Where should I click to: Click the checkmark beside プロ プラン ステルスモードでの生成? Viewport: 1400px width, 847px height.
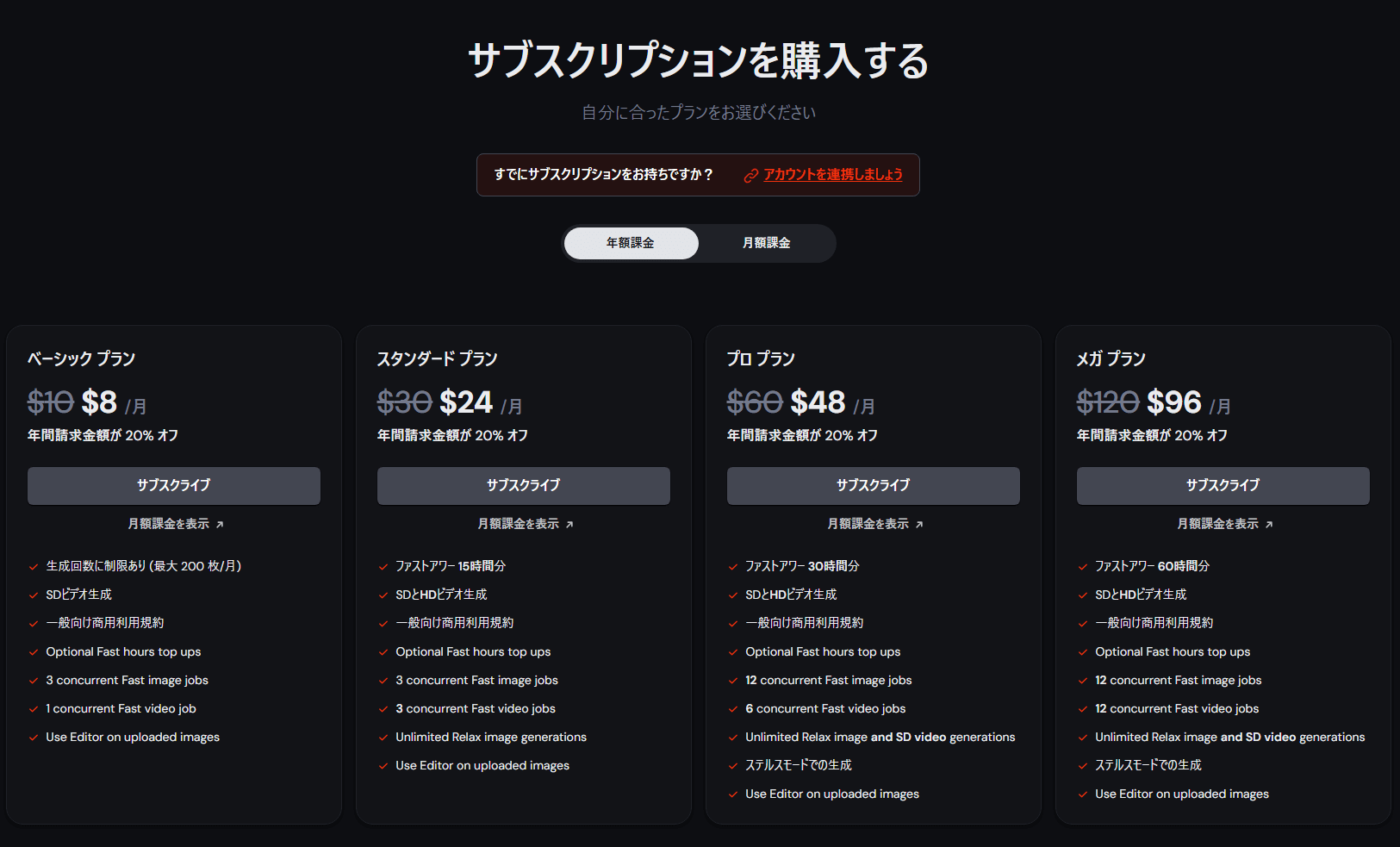point(733,766)
